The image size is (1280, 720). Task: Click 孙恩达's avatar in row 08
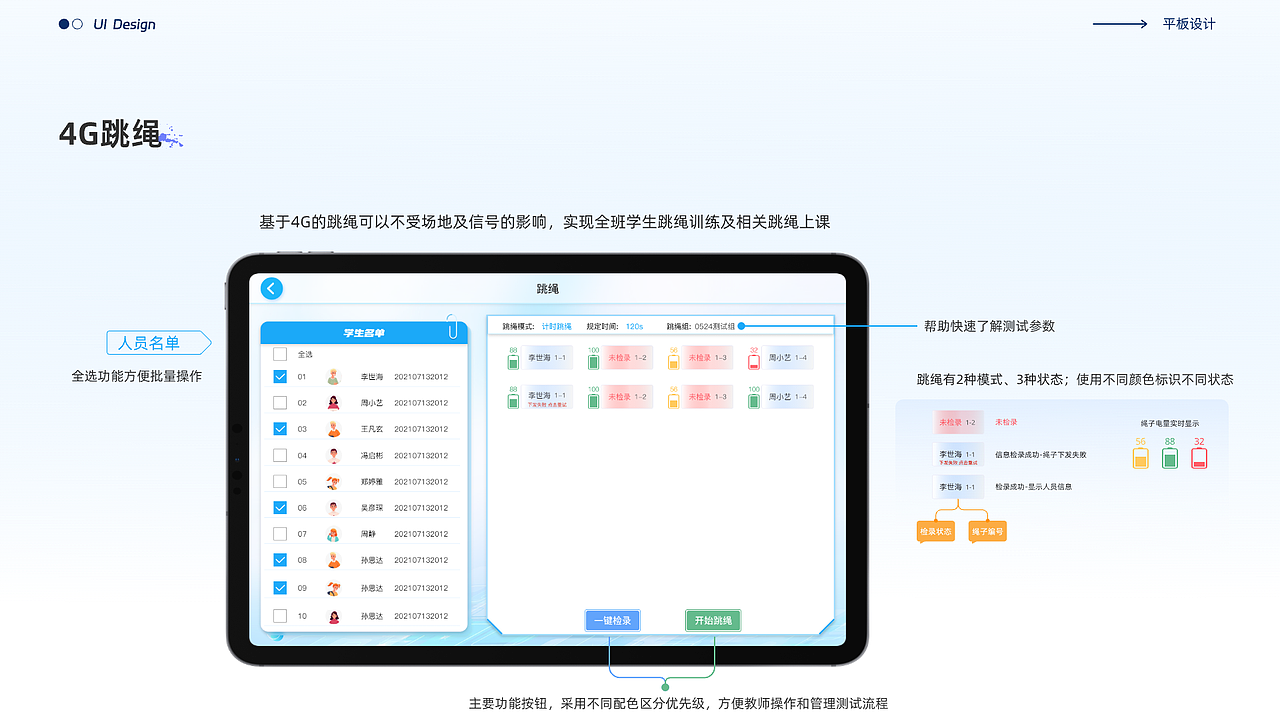point(334,560)
